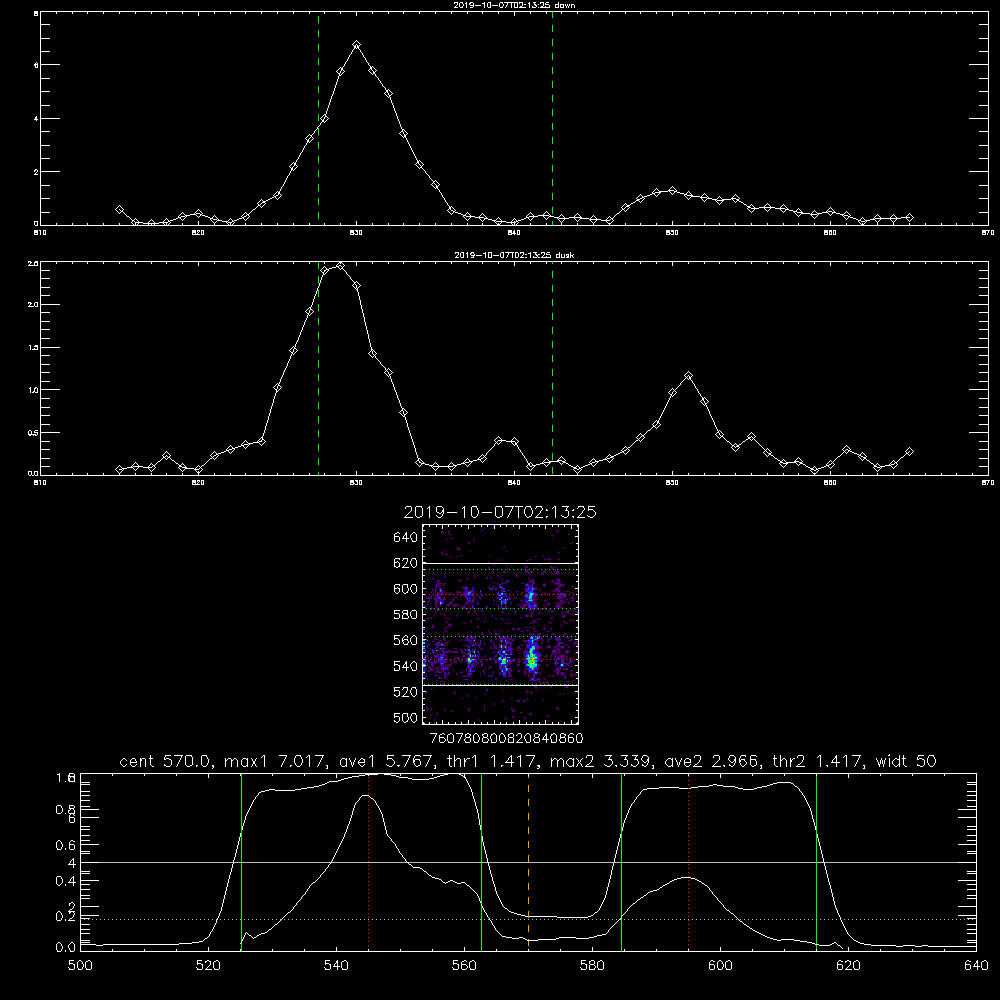Click the dusk plot y-axis label 1.5

coord(33,348)
